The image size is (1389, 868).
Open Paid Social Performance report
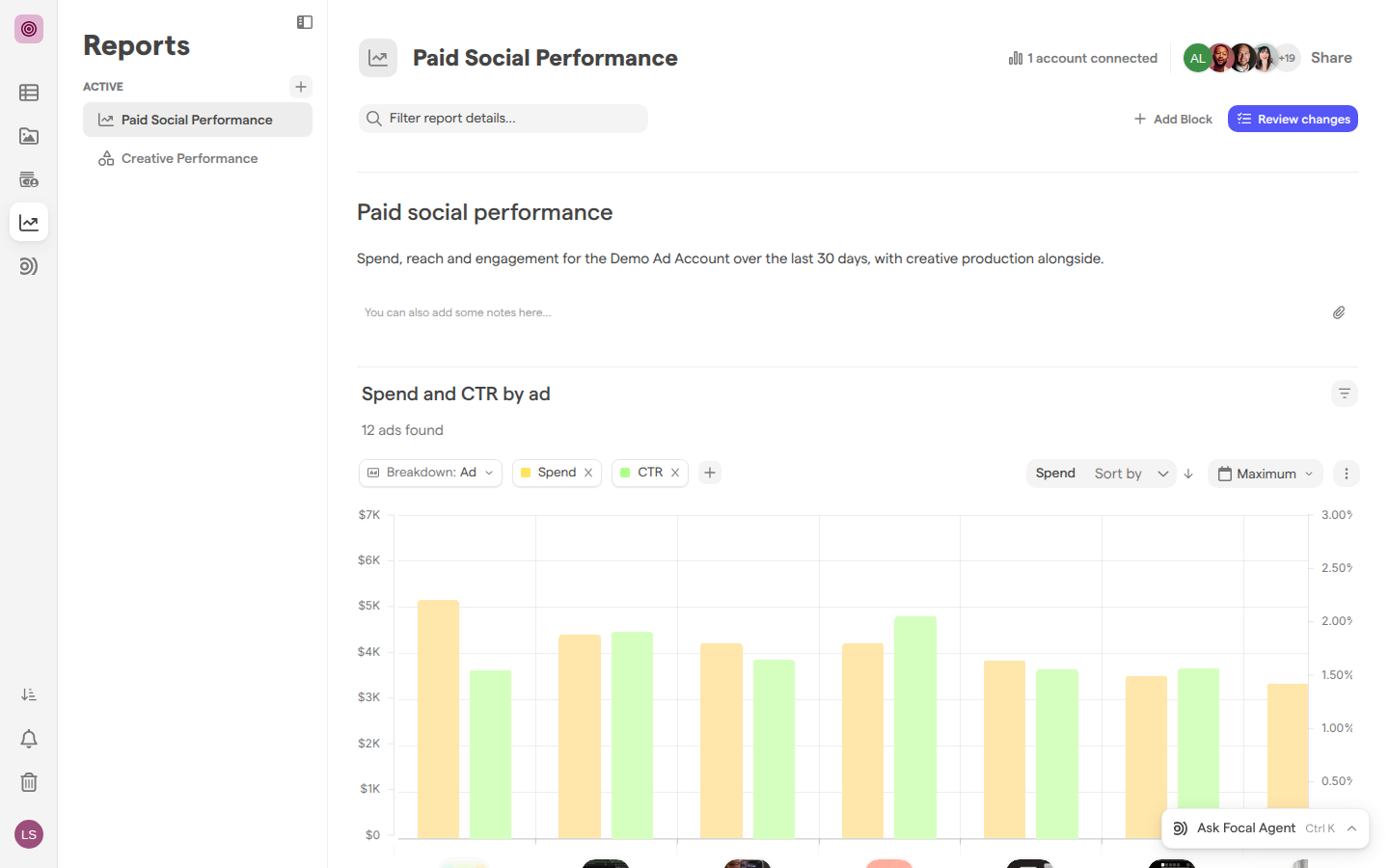pyautogui.click(x=198, y=120)
